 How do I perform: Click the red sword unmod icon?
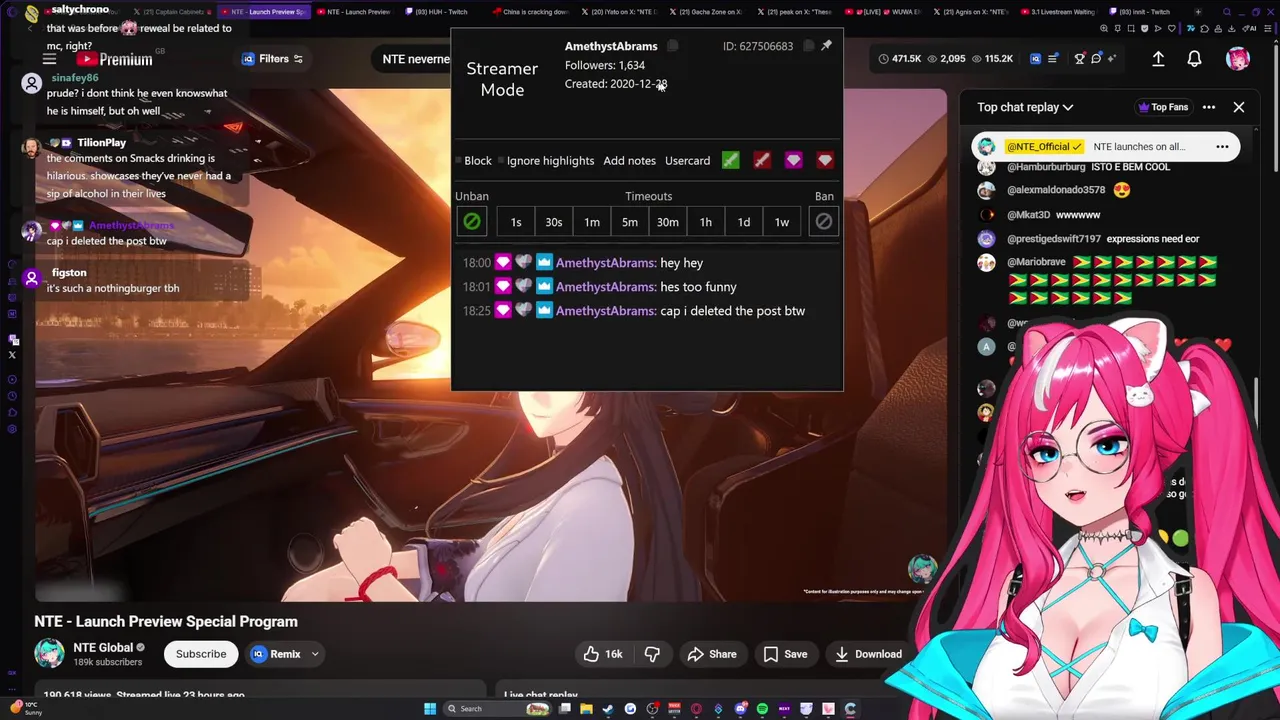coord(762,160)
